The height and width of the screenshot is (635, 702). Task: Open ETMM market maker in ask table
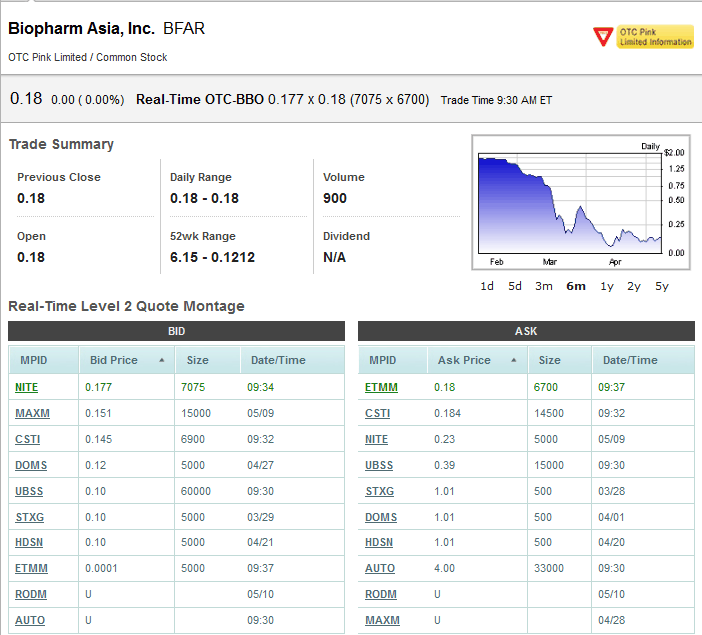(380, 386)
